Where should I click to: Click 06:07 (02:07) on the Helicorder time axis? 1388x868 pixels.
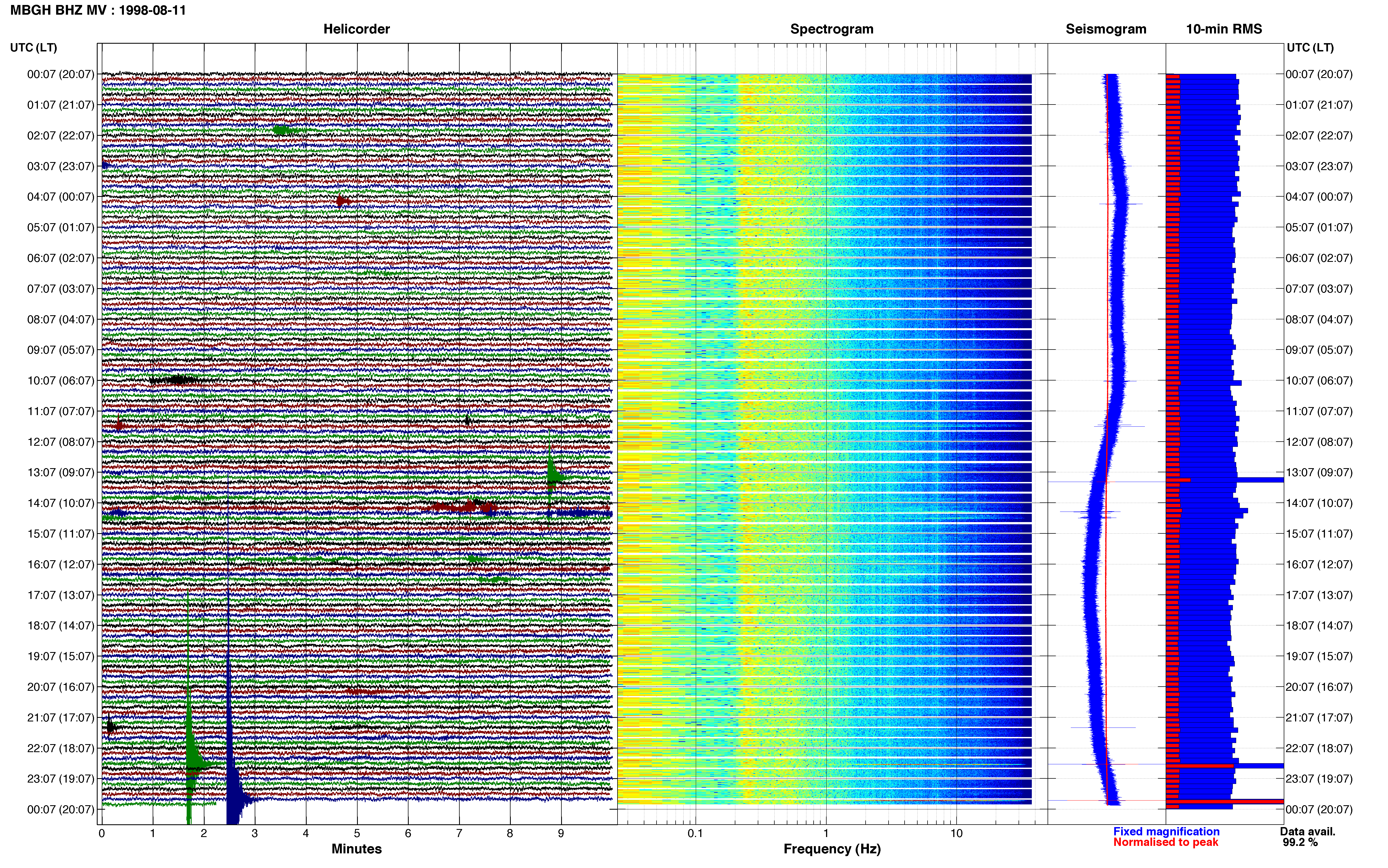click(x=61, y=258)
